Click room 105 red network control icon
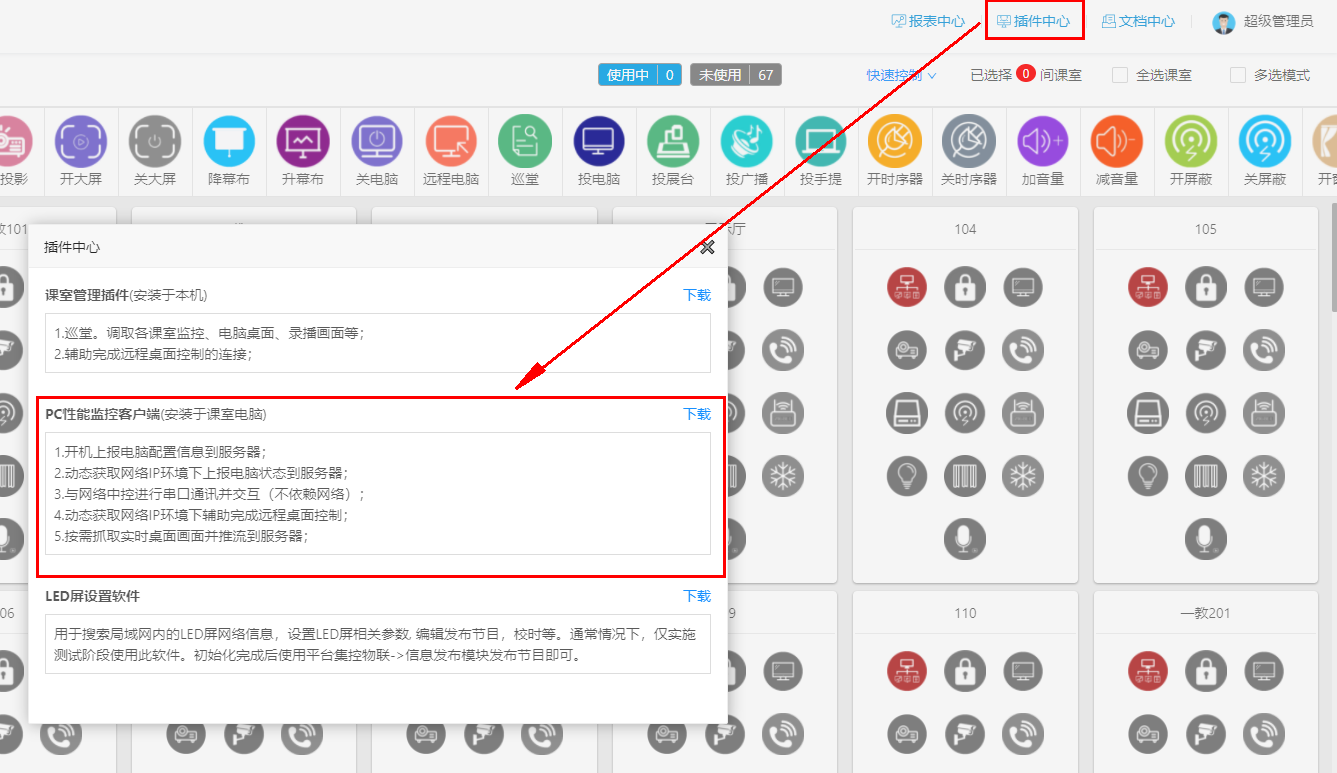Screen dimensions: 1337x773 pyautogui.click(x=1148, y=287)
